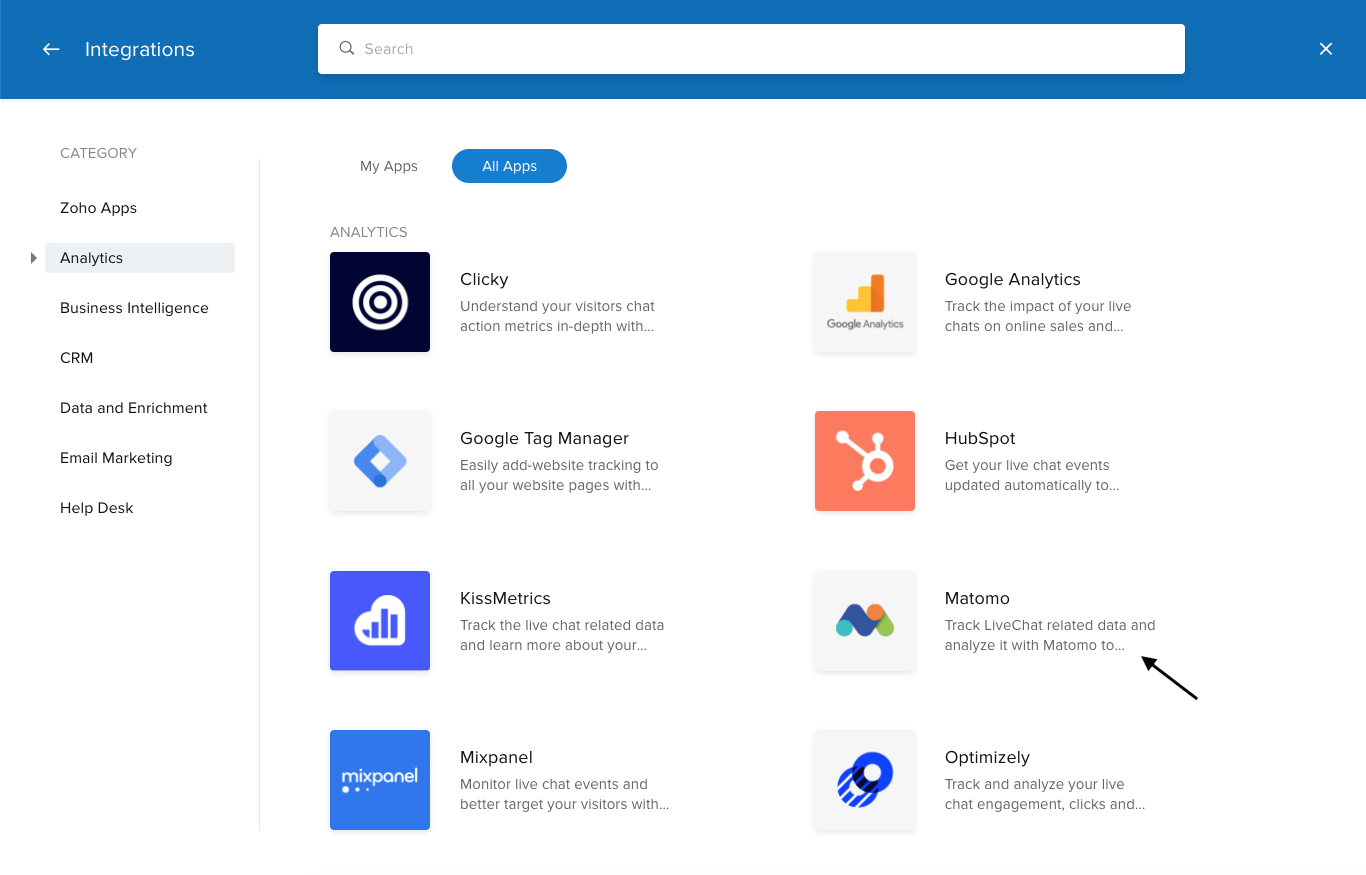Click the CATEGORY sidebar heading
The width and height of the screenshot is (1366, 875).
pyautogui.click(x=98, y=153)
